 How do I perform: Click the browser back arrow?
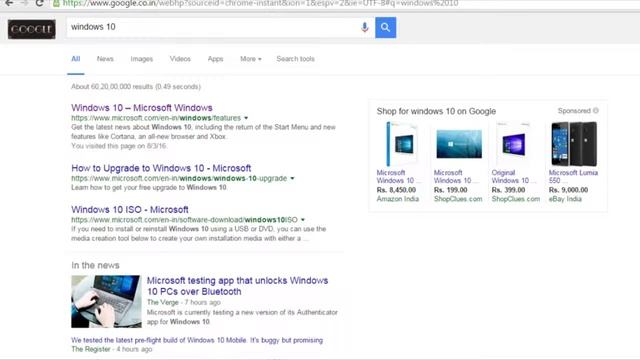coord(9,3)
